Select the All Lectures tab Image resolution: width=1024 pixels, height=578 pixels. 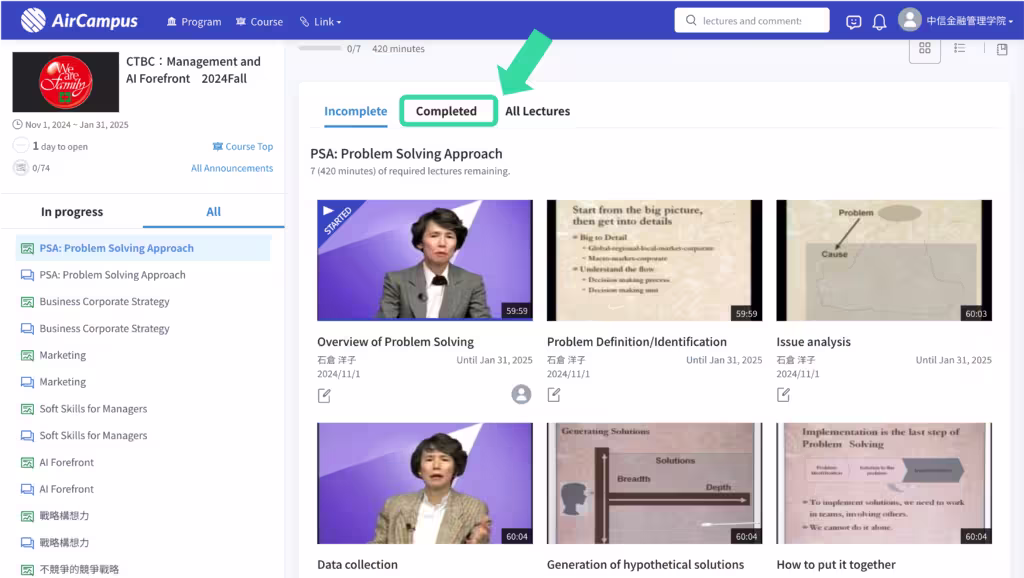pos(537,111)
